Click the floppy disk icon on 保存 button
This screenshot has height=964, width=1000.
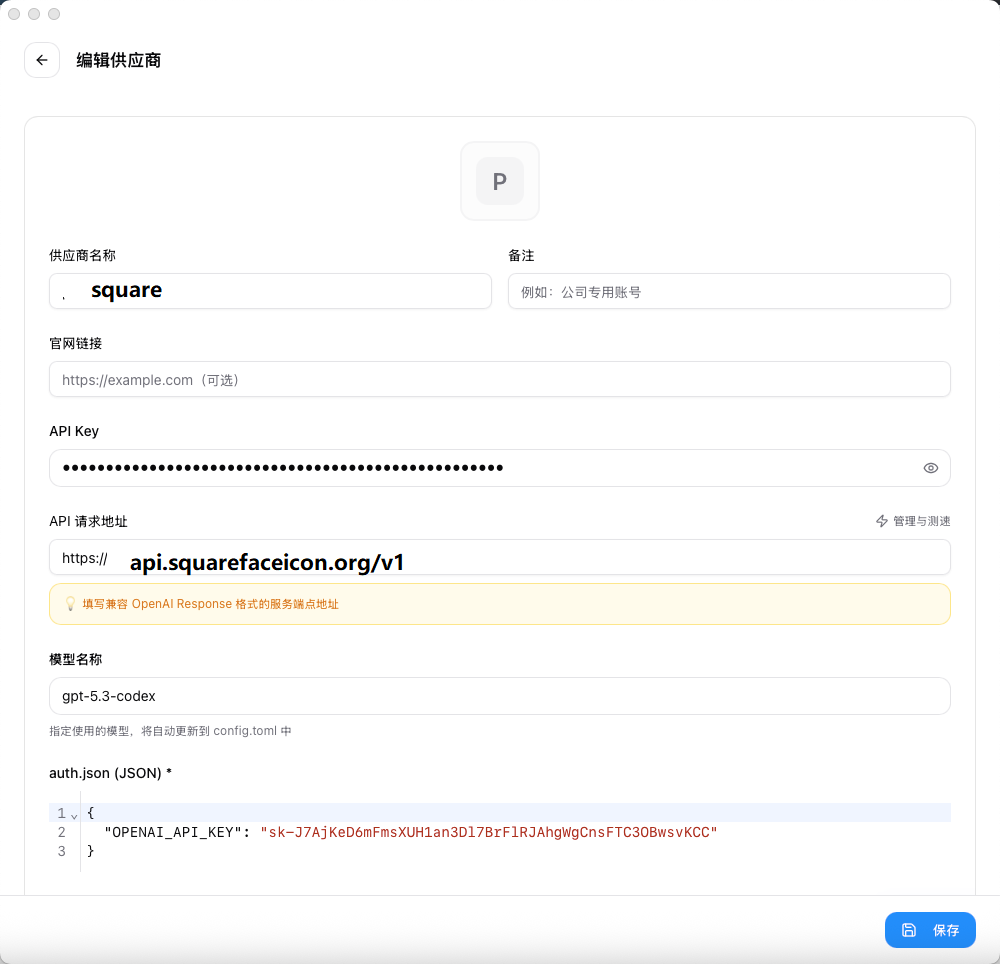911,929
